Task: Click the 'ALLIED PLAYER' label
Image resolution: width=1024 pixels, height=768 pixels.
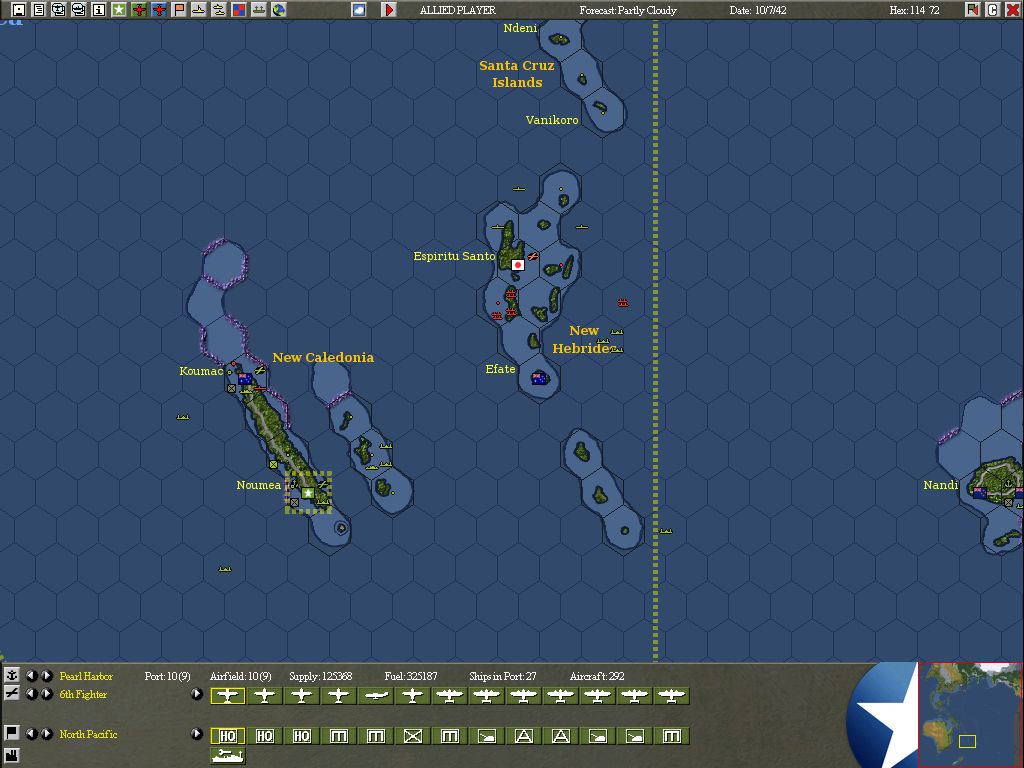Action: [x=457, y=10]
